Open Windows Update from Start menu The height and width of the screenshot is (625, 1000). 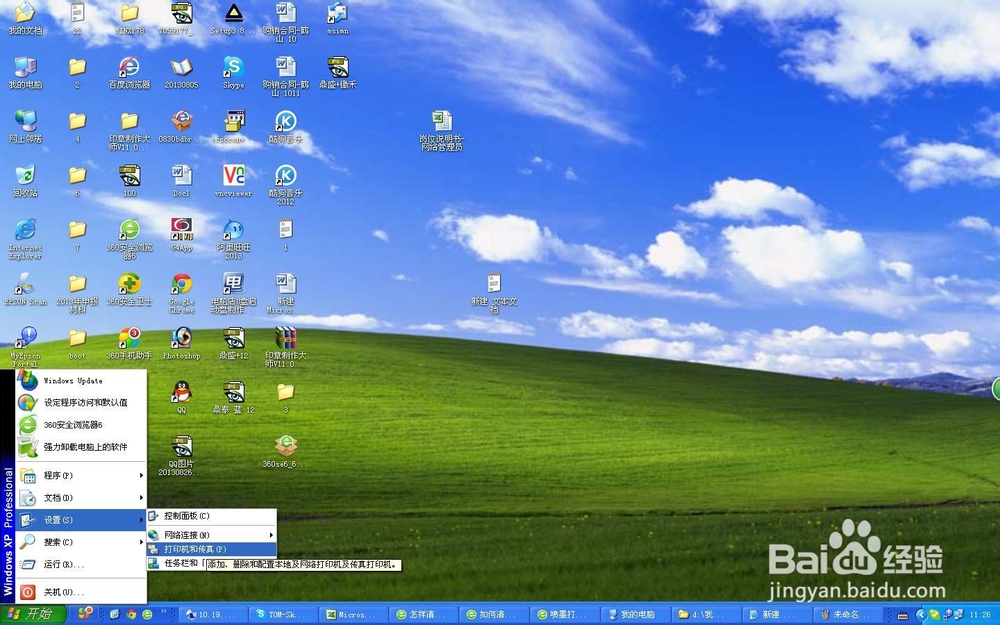pos(81,381)
